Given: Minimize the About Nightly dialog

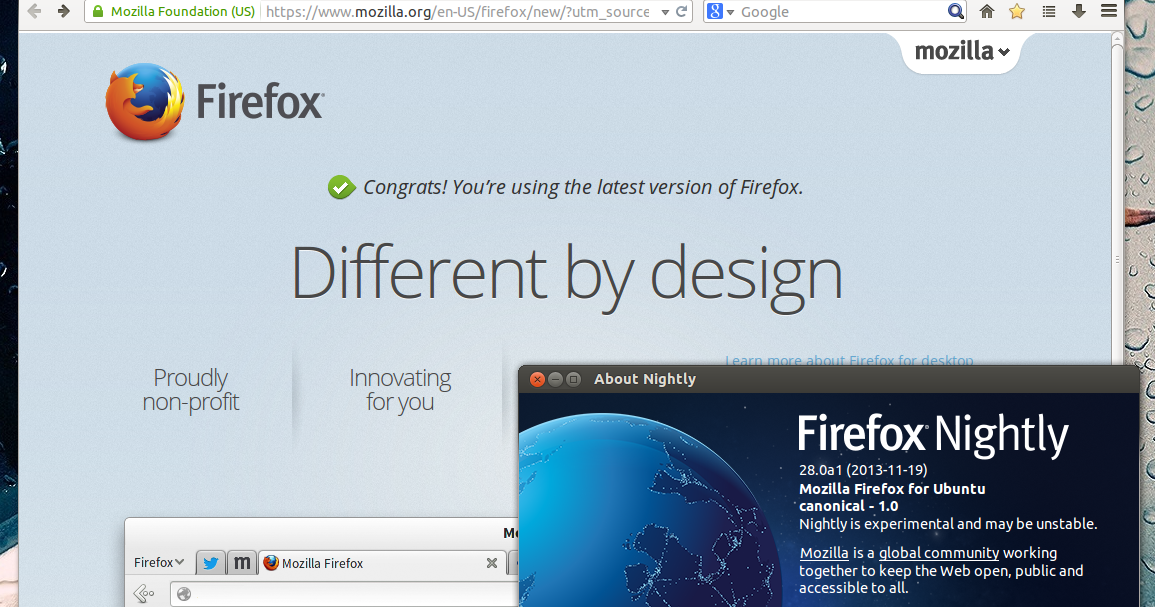Looking at the screenshot, I should click(x=555, y=379).
